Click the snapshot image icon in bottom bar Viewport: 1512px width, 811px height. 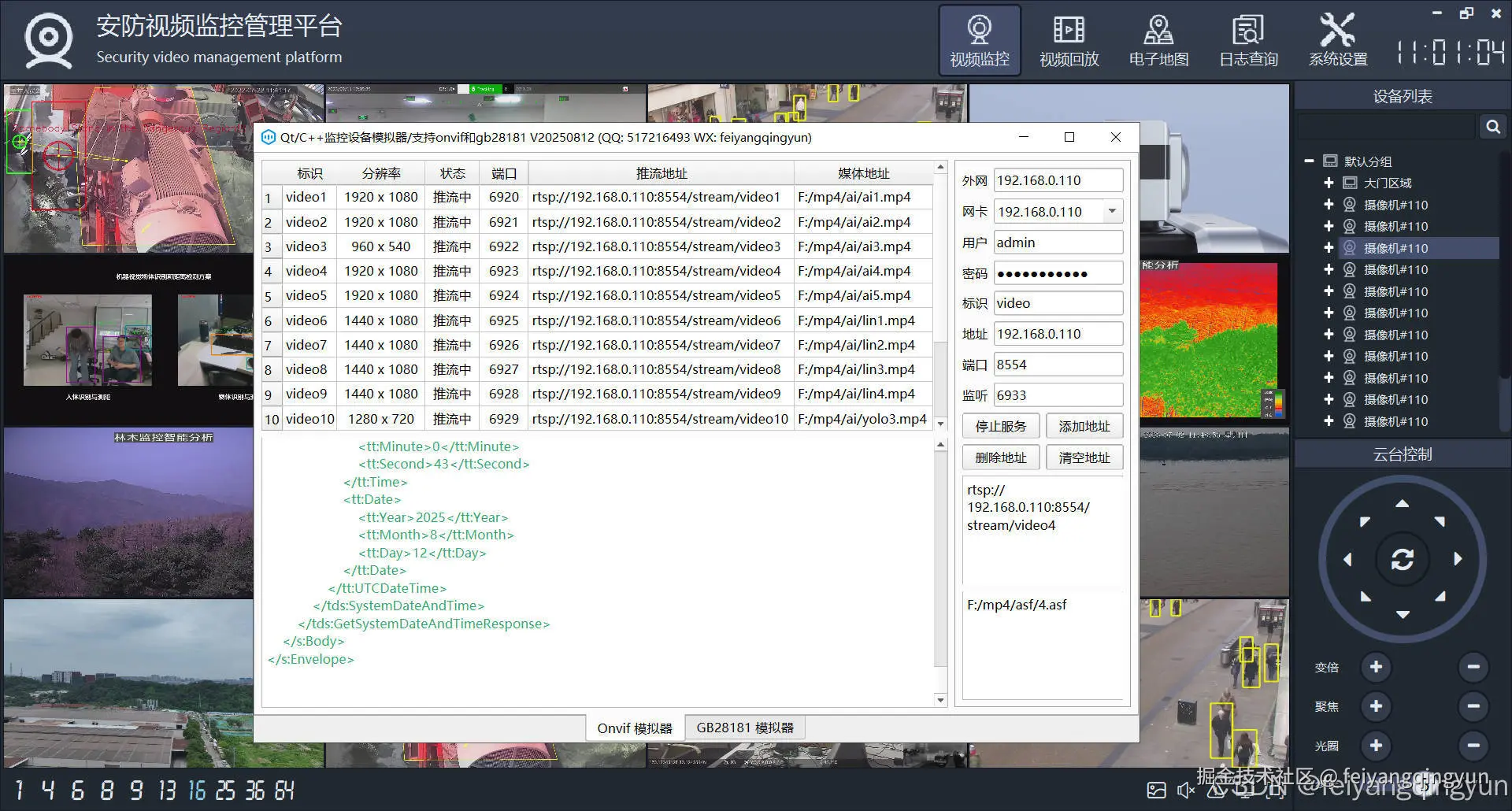pos(1156,790)
